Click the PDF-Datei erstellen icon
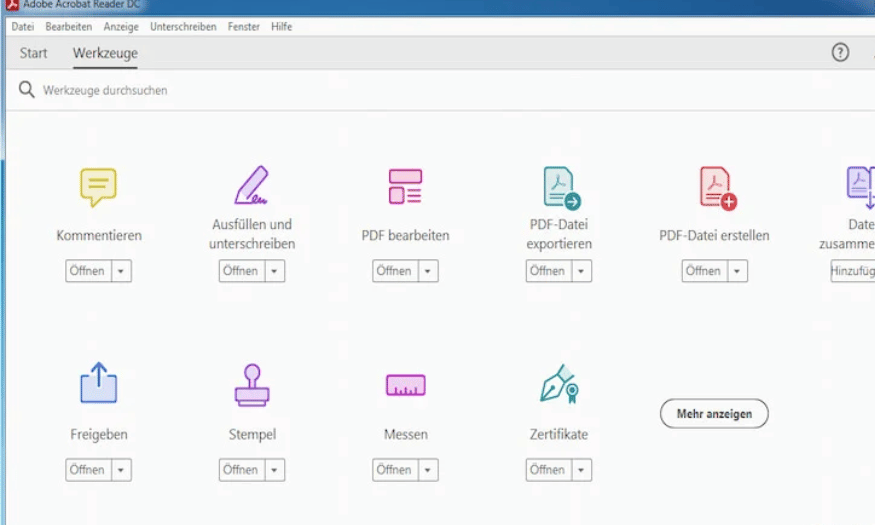The image size is (875, 525). click(718, 188)
